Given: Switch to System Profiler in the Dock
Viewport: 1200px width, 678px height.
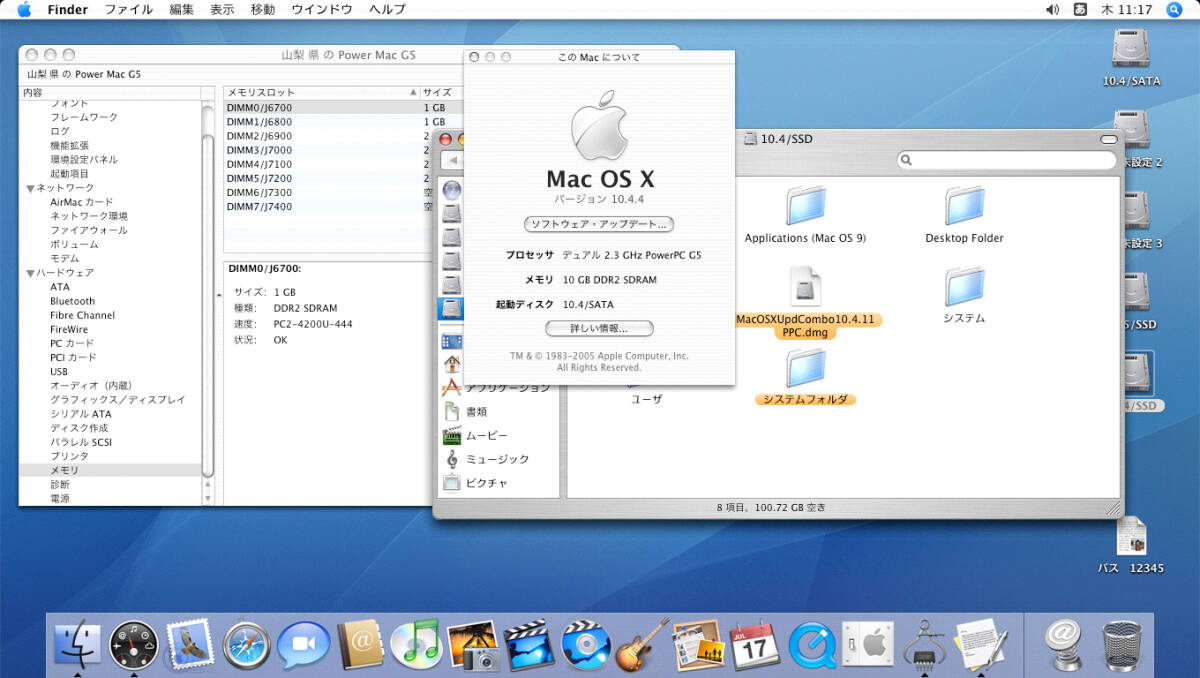Looking at the screenshot, I should pyautogui.click(x=925, y=645).
